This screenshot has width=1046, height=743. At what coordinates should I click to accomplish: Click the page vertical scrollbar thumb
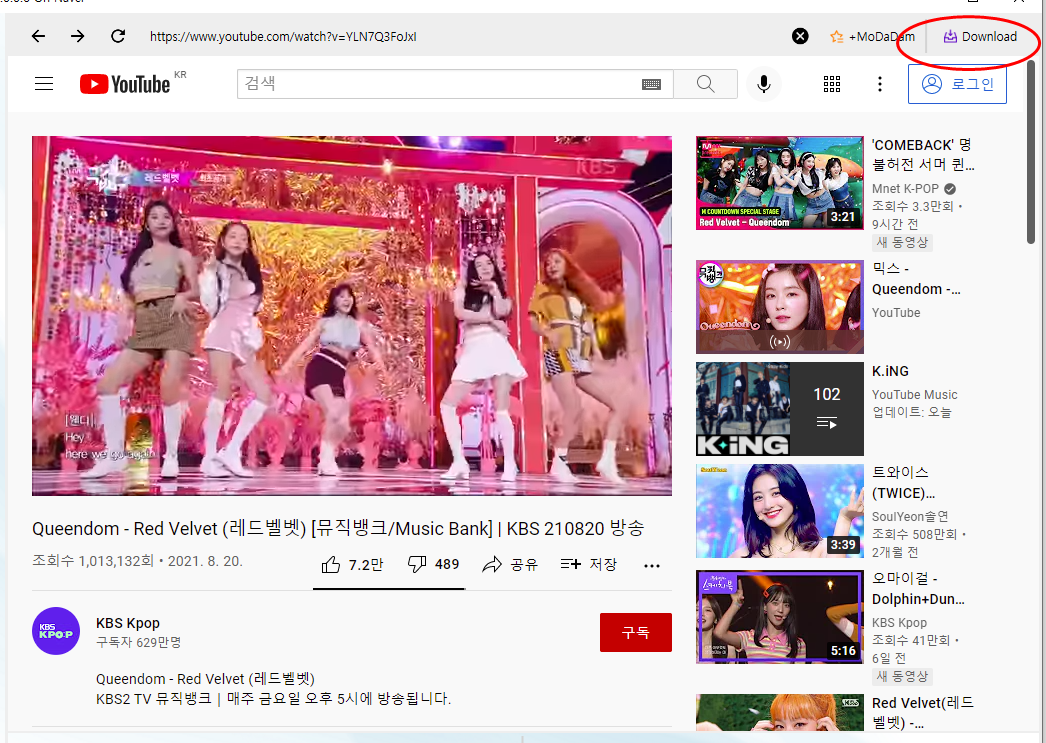click(1031, 151)
